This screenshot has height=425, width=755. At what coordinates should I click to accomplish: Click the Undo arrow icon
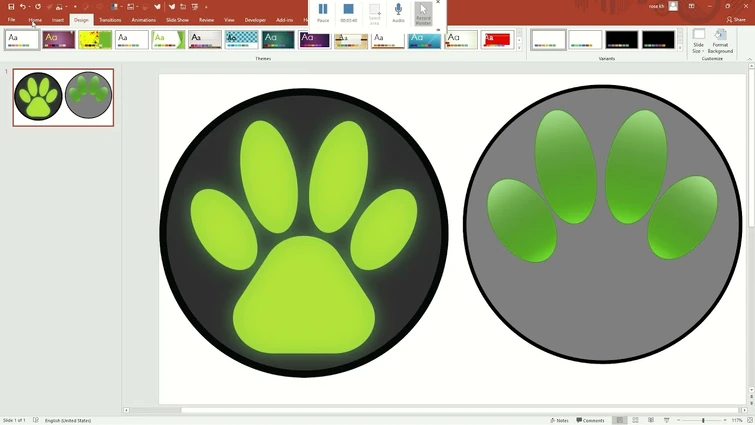coord(22,7)
